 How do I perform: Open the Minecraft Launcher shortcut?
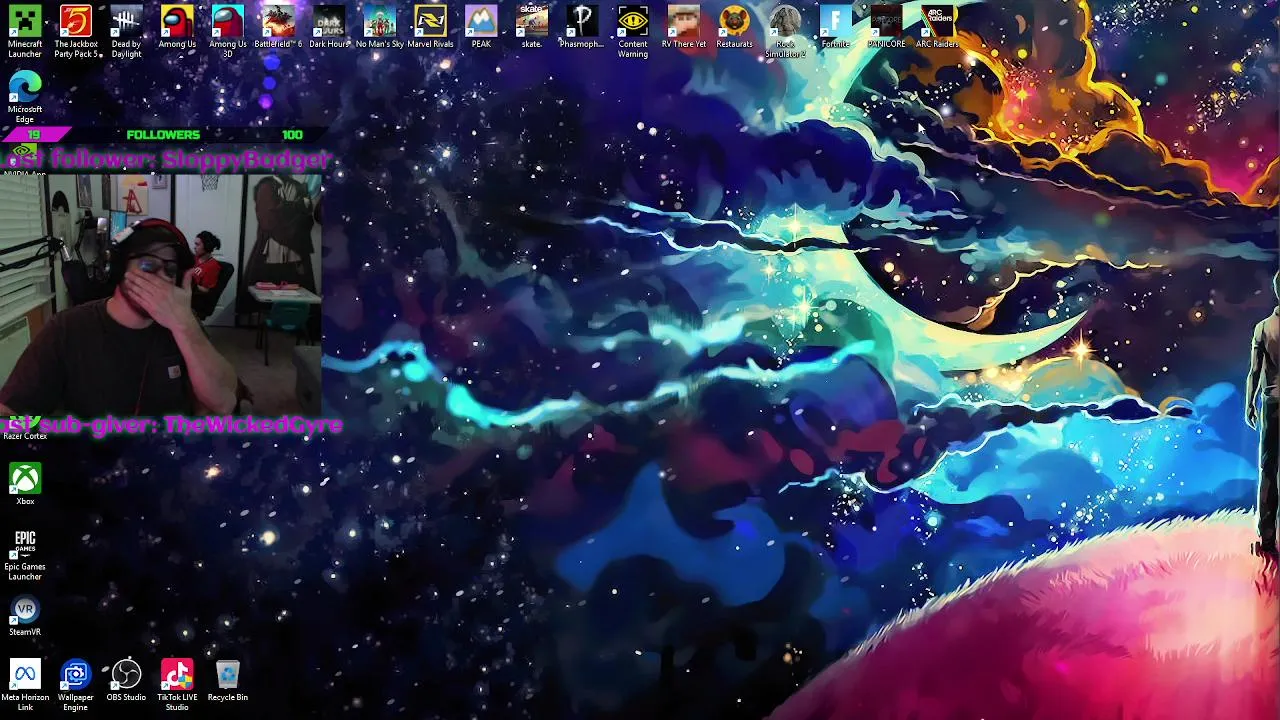point(25,31)
